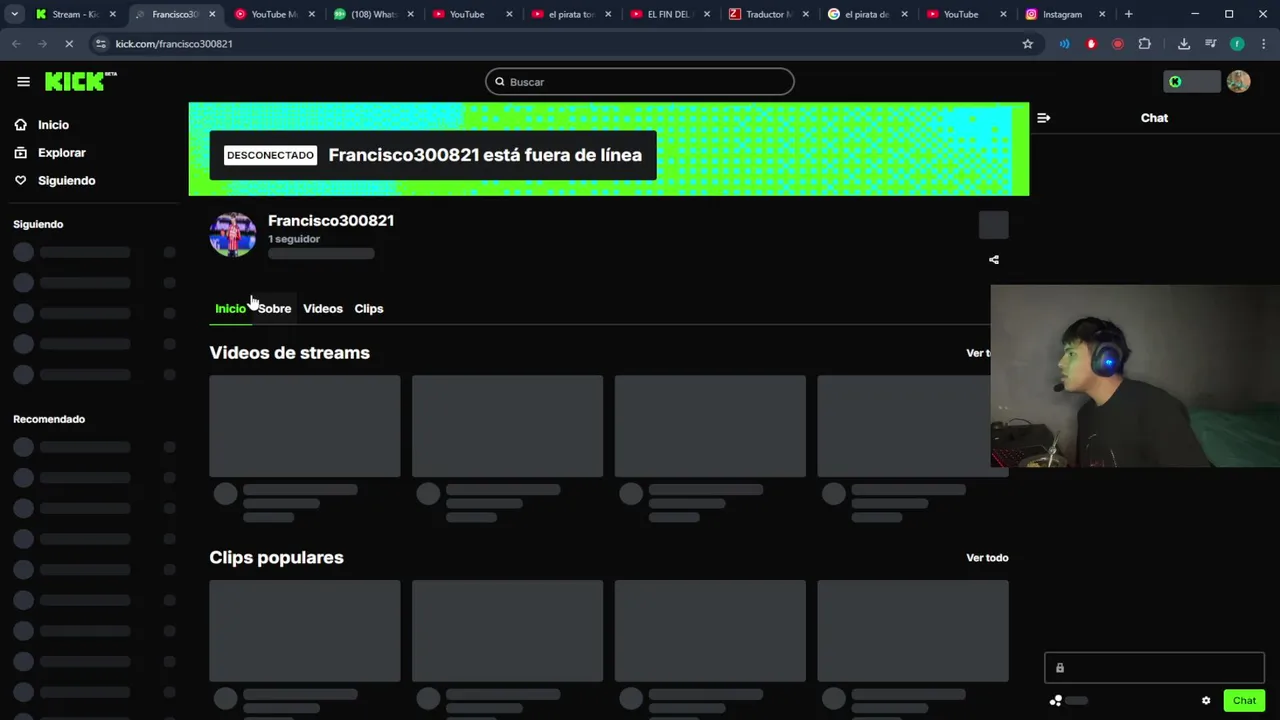1280x720 pixels.
Task: Open the hamburger sidebar menu
Action: (23, 82)
